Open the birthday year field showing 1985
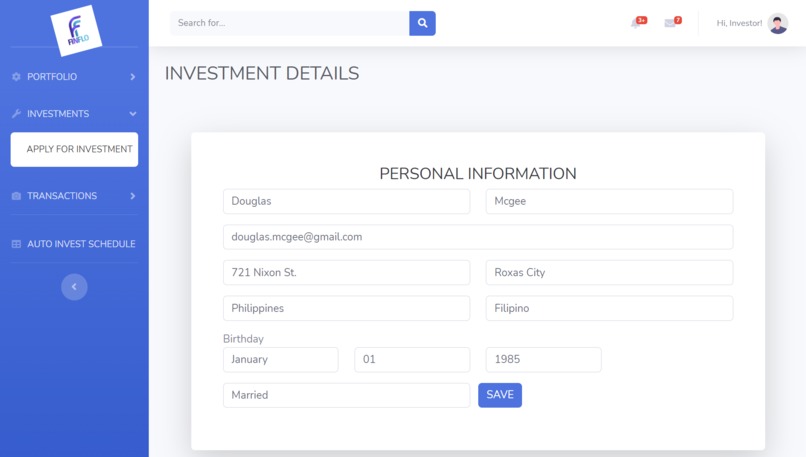 click(x=543, y=359)
